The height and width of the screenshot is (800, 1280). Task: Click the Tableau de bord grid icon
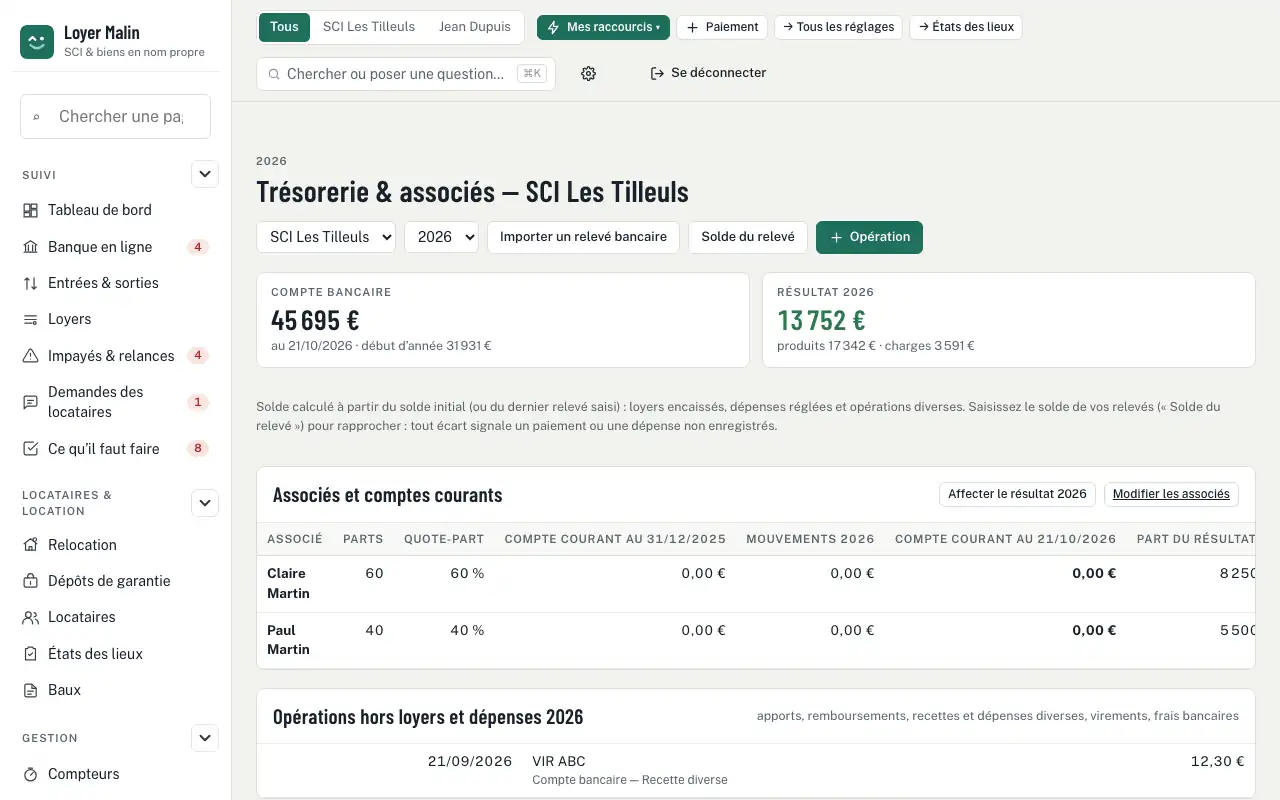tap(30, 210)
